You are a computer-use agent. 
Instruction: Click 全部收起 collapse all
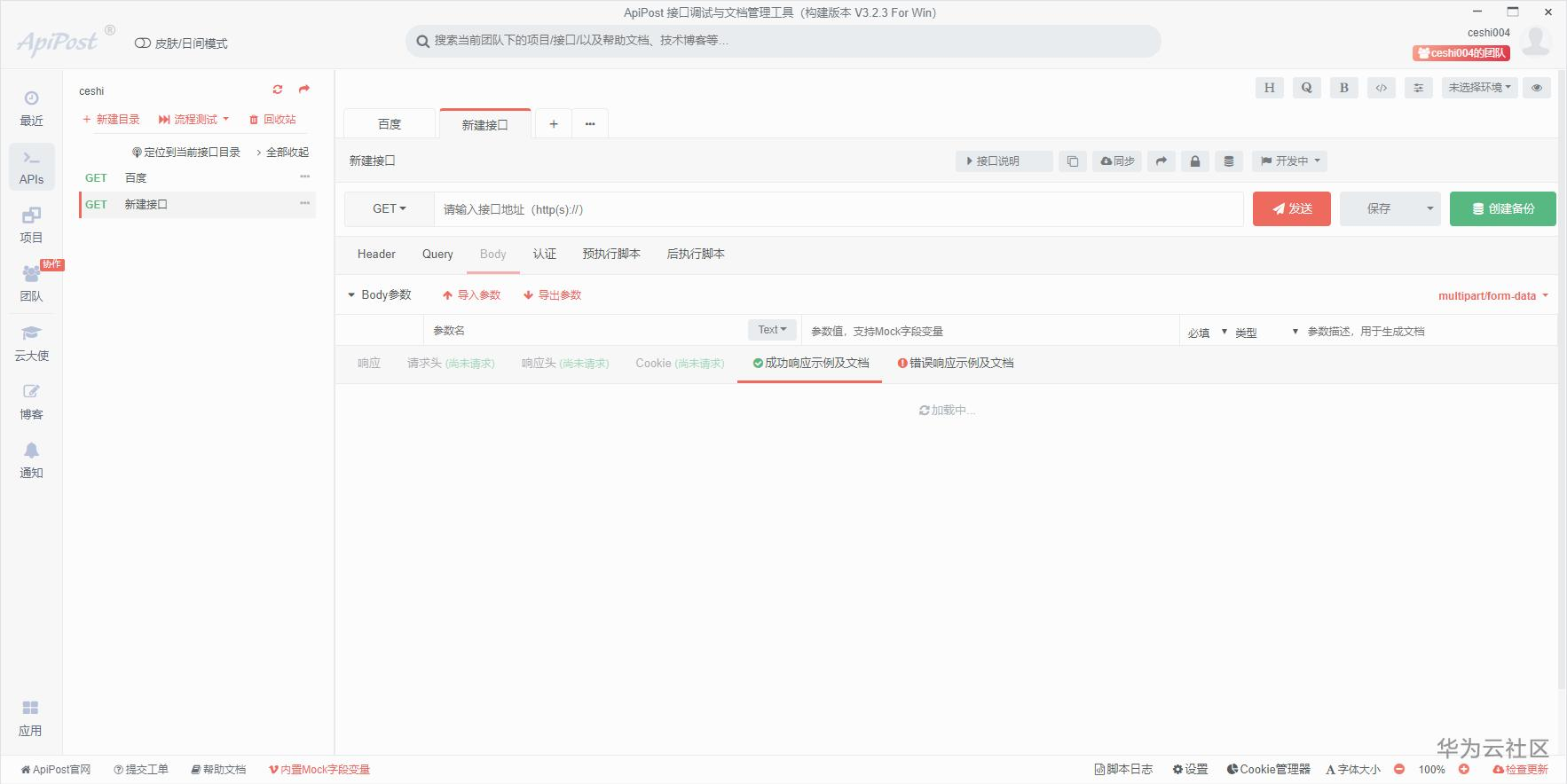point(282,153)
